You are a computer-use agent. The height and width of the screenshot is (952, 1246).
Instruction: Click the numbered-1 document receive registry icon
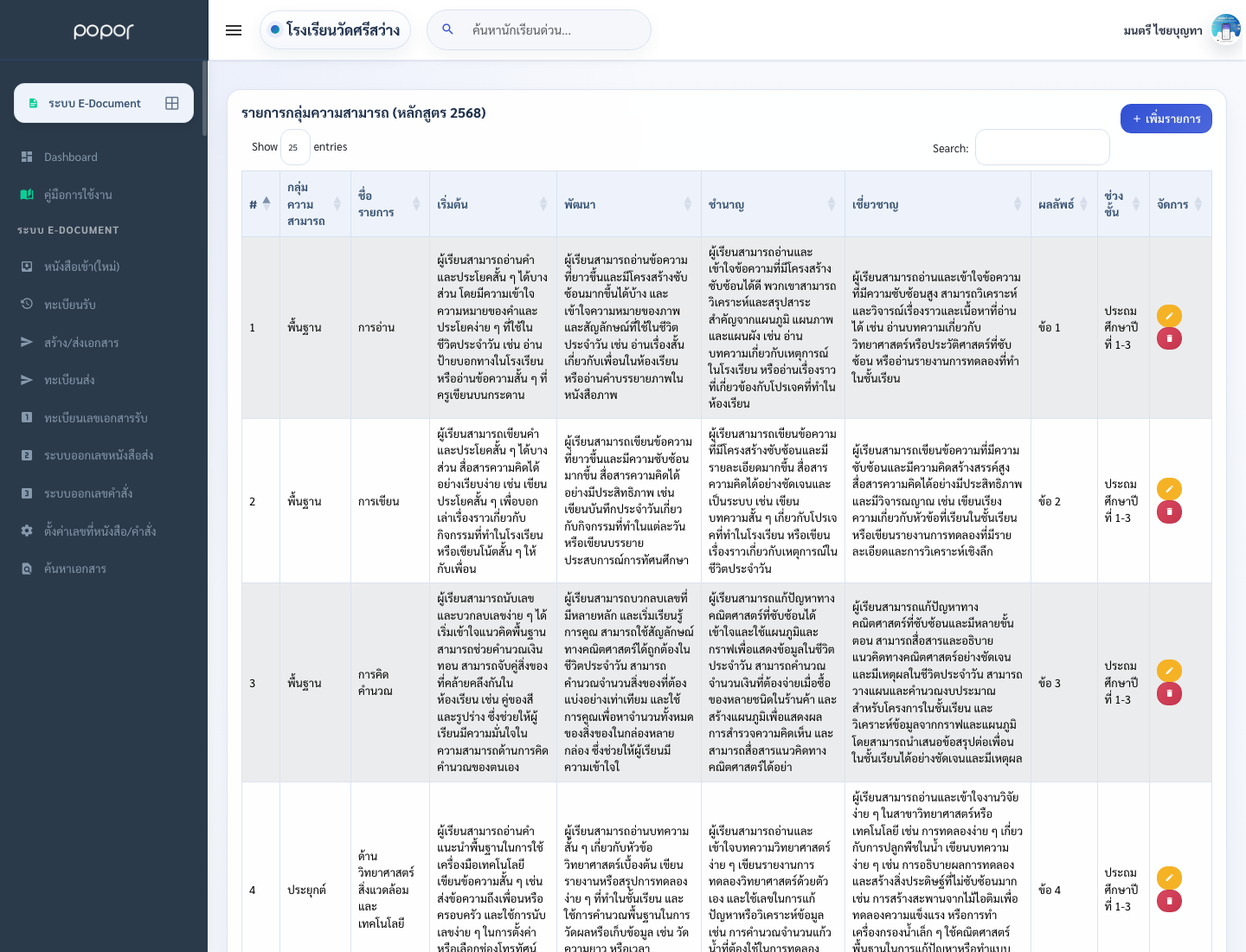pyautogui.click(x=27, y=417)
